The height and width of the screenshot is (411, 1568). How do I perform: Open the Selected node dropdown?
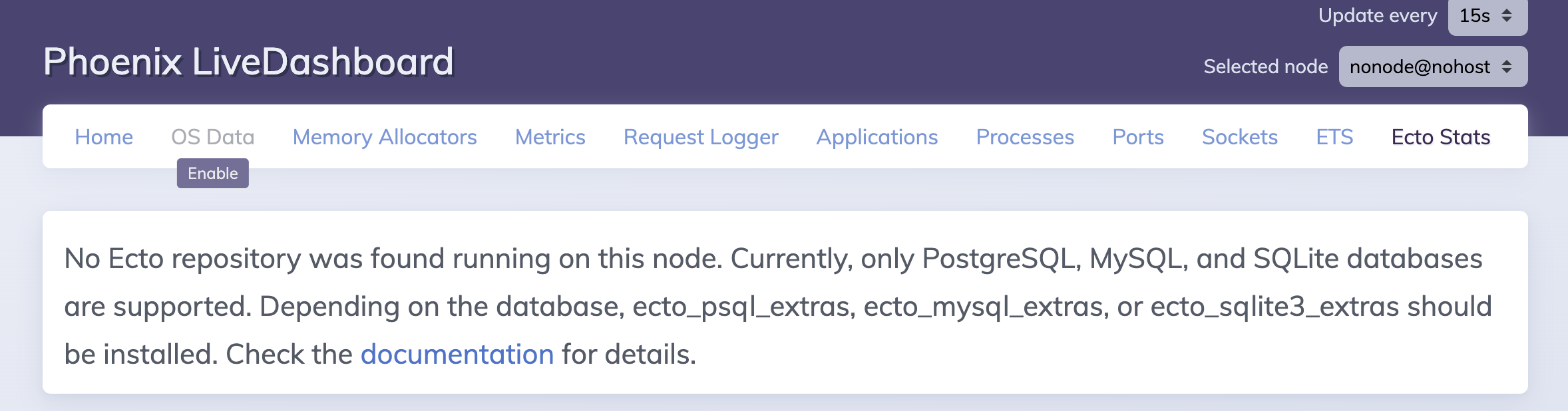1432,67
